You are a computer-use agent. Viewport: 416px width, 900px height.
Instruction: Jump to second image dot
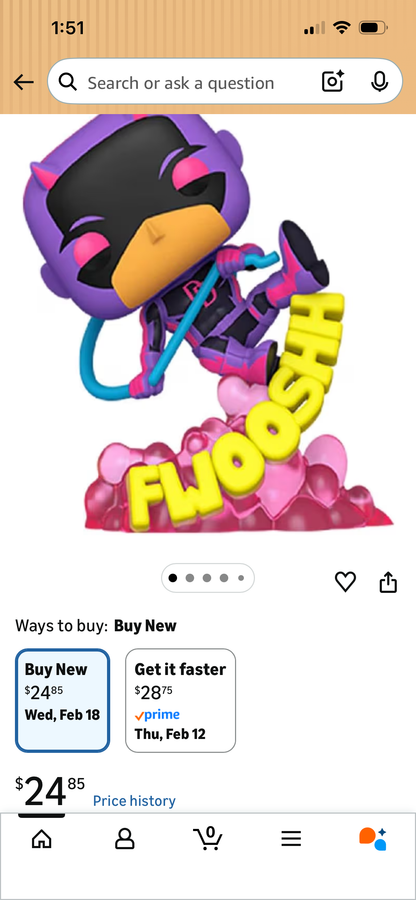click(x=190, y=578)
